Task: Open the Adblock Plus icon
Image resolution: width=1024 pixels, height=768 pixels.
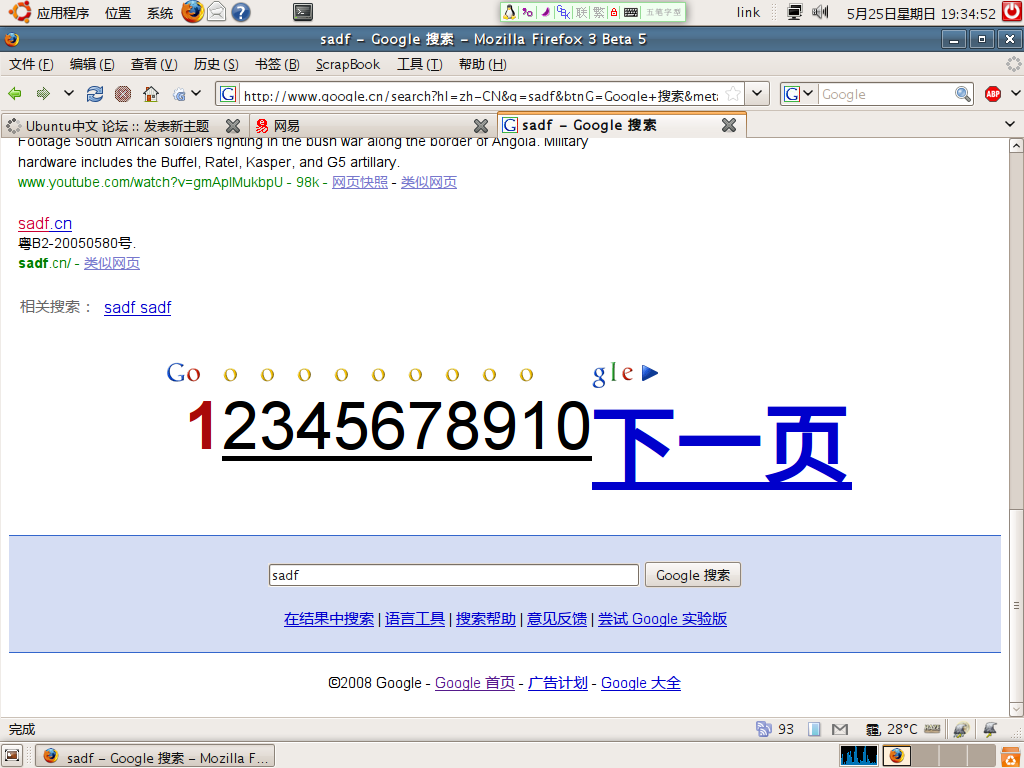Action: (993, 94)
